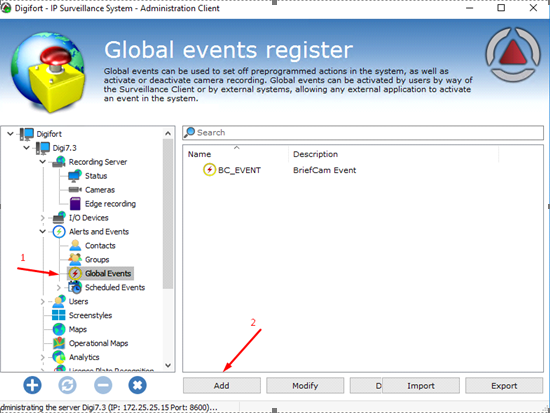The image size is (550, 413).
Task: Click the Scheduled Events calendar icon
Action: (75, 287)
